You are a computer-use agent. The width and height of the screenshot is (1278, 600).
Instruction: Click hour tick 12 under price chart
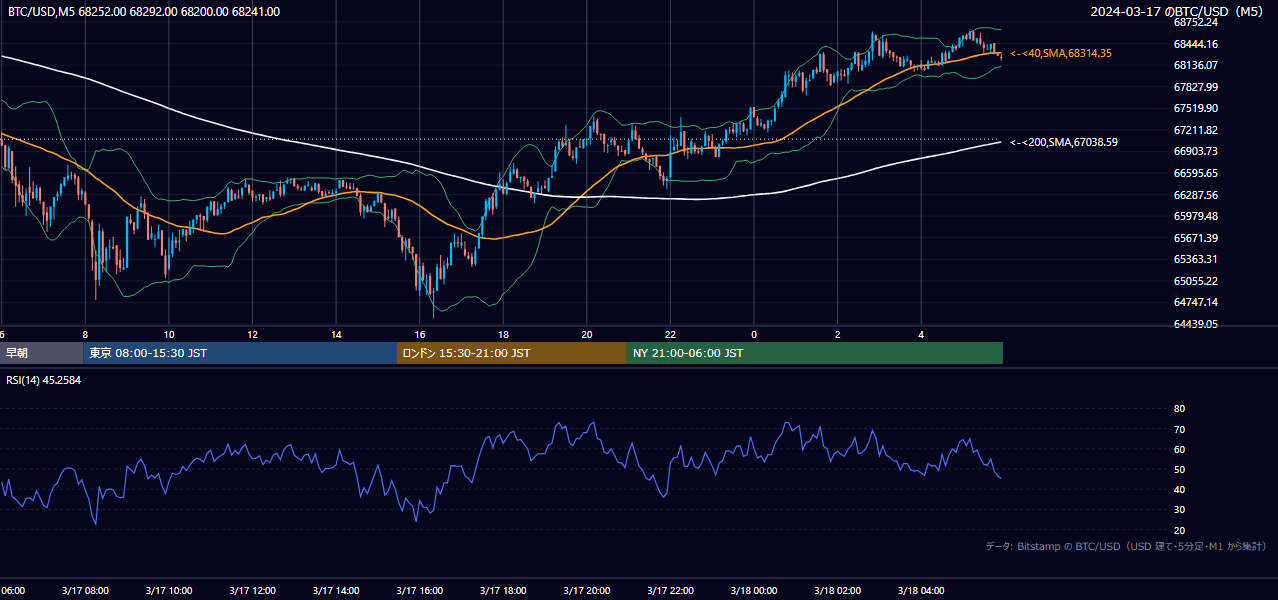coord(252,335)
